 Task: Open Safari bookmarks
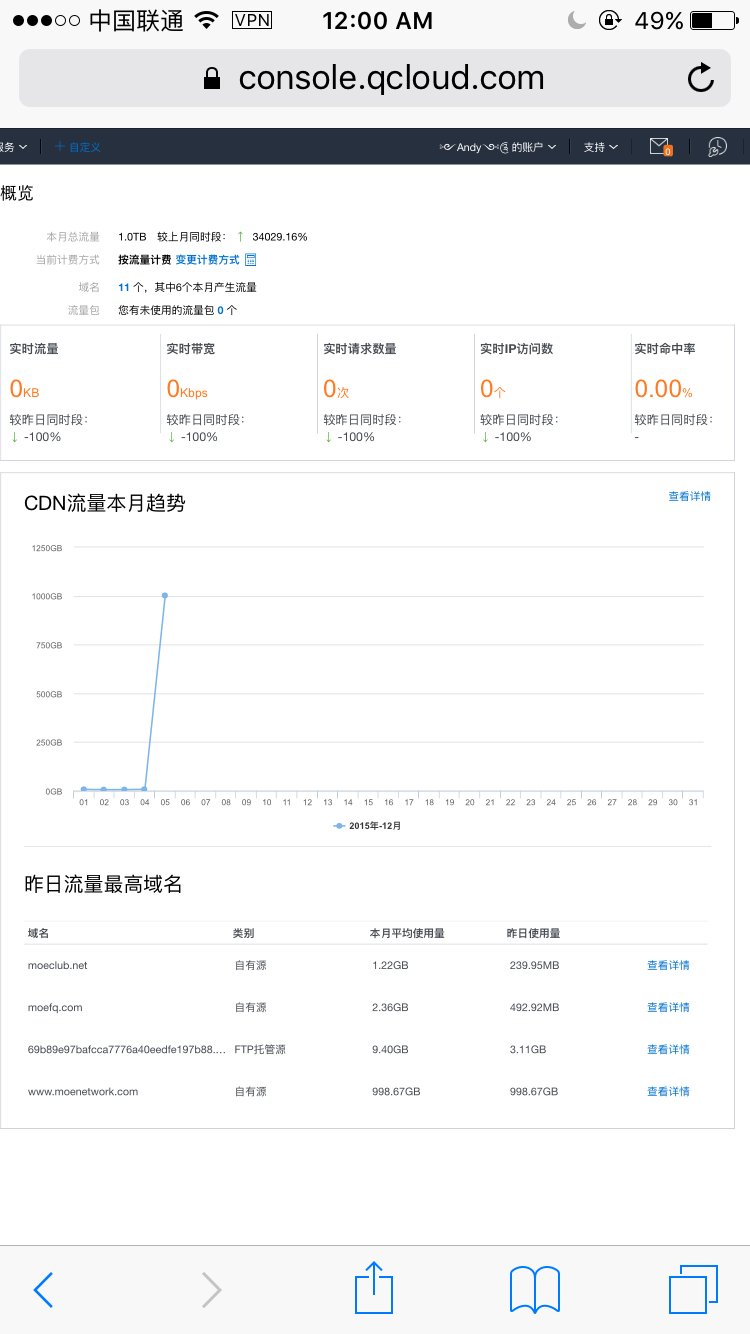point(534,1290)
